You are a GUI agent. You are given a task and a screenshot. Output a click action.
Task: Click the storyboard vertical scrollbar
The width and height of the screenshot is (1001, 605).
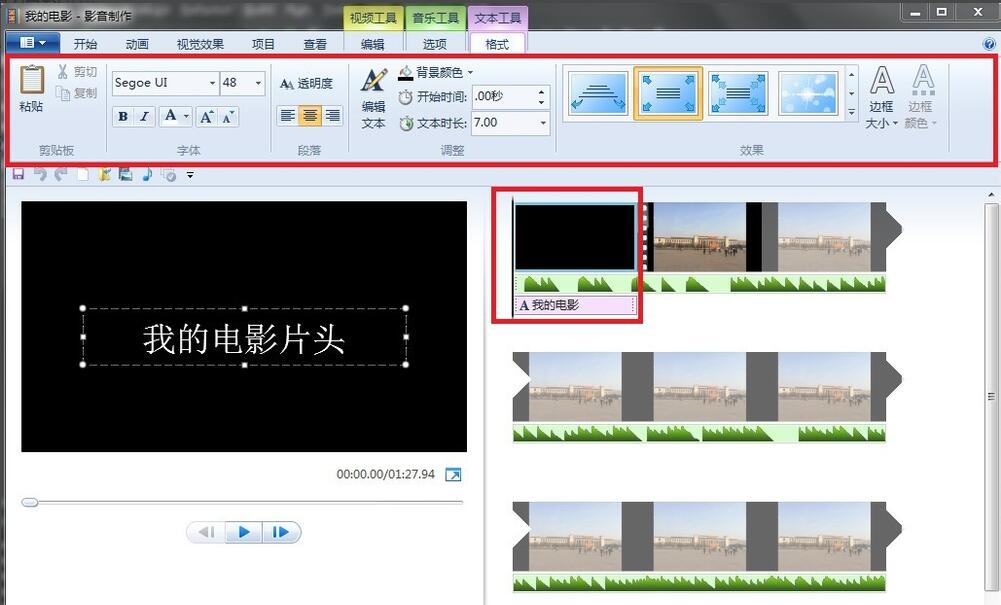tap(991, 399)
